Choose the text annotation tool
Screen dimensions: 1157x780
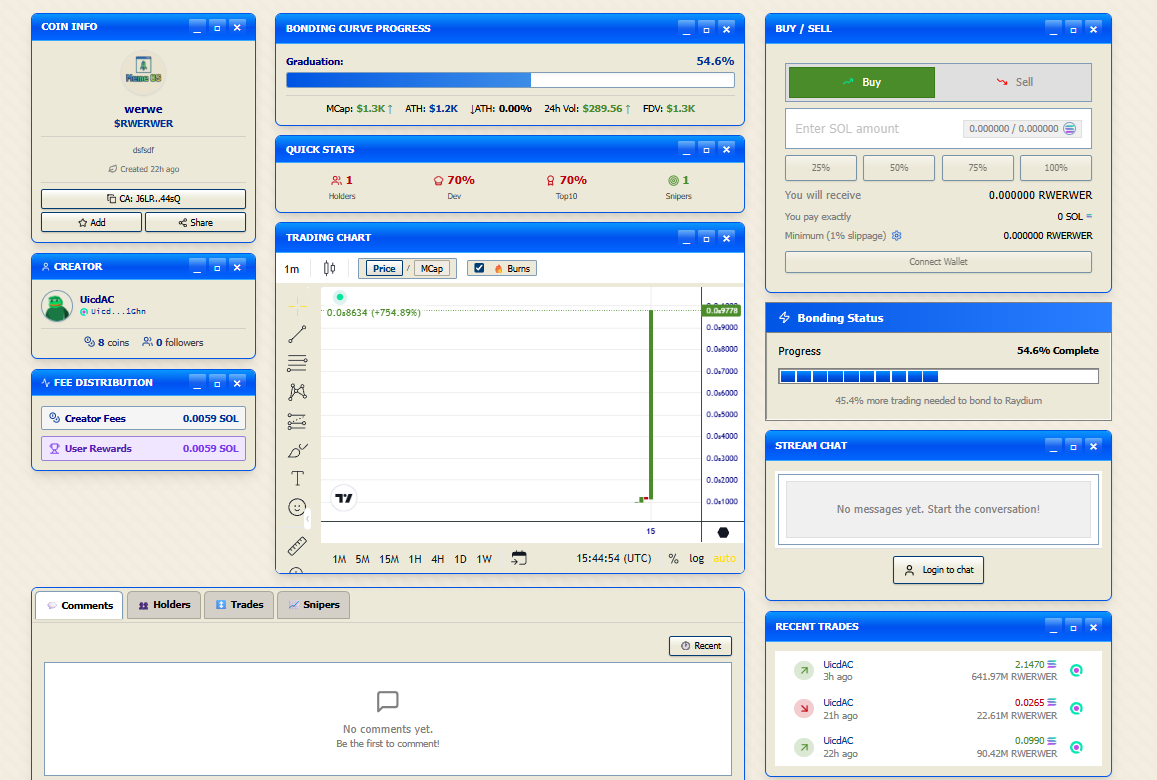click(x=297, y=478)
